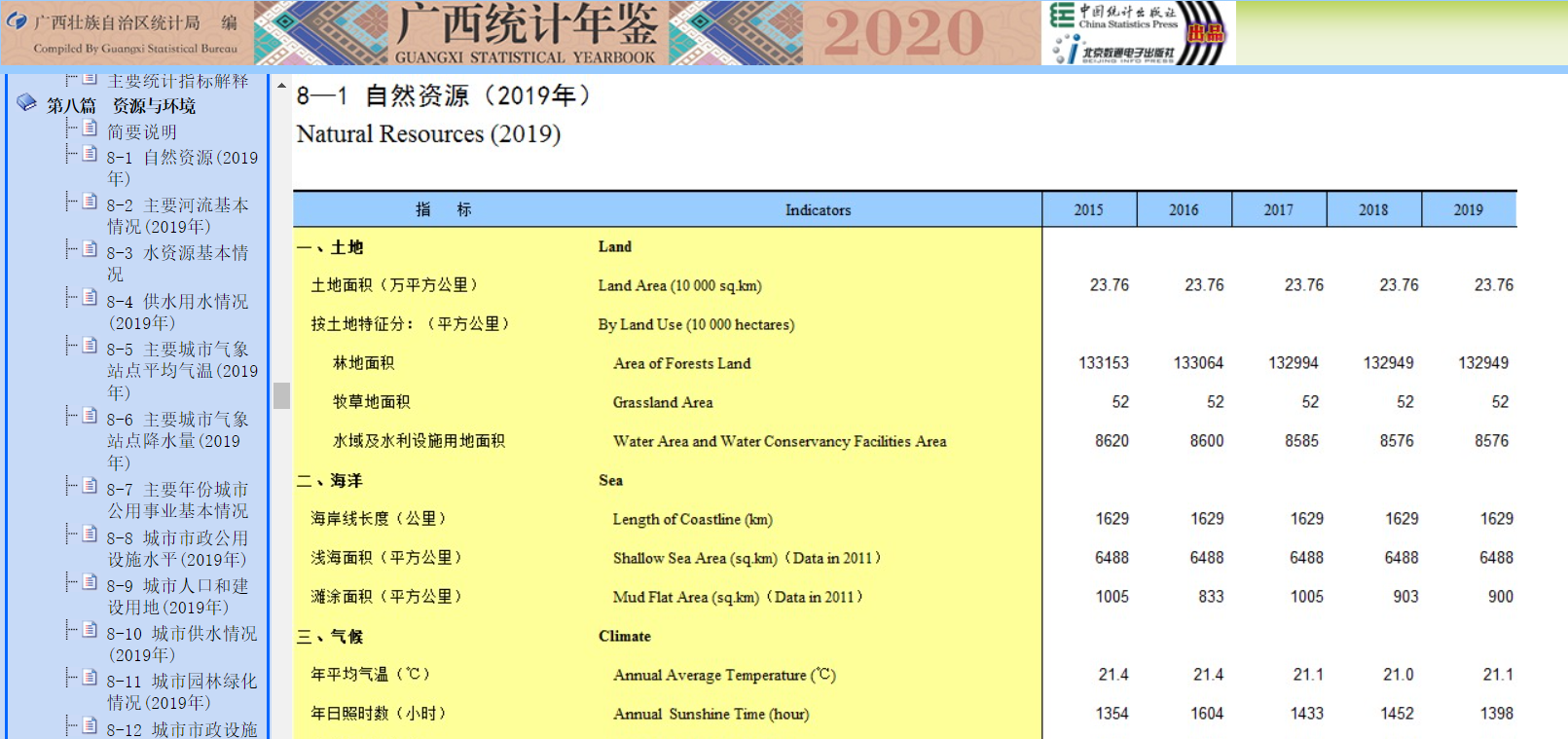
Task: Click the document icon beside 简要说明
Action: [x=90, y=129]
